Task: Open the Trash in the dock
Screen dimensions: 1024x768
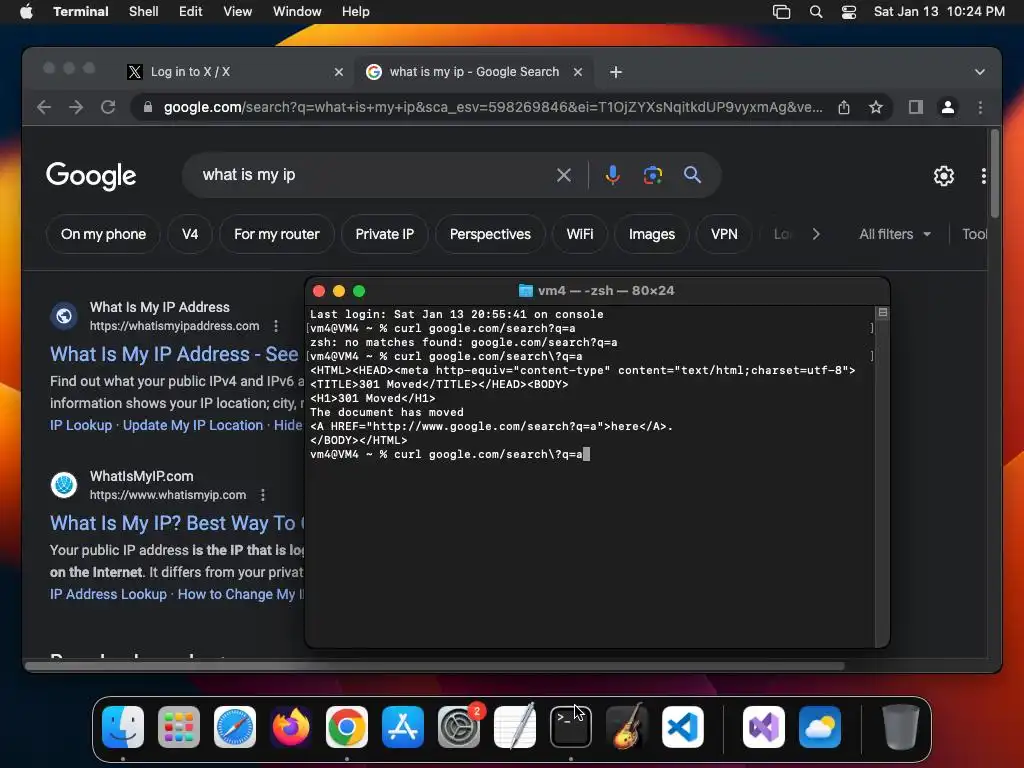Action: [901, 727]
